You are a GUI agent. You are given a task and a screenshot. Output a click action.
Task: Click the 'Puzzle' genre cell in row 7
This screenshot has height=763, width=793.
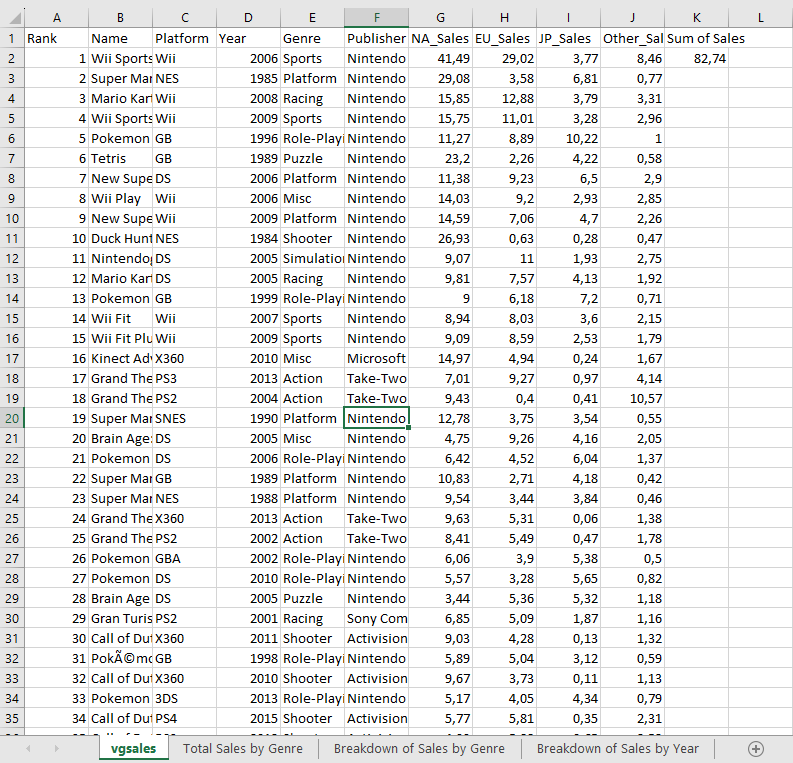point(313,159)
